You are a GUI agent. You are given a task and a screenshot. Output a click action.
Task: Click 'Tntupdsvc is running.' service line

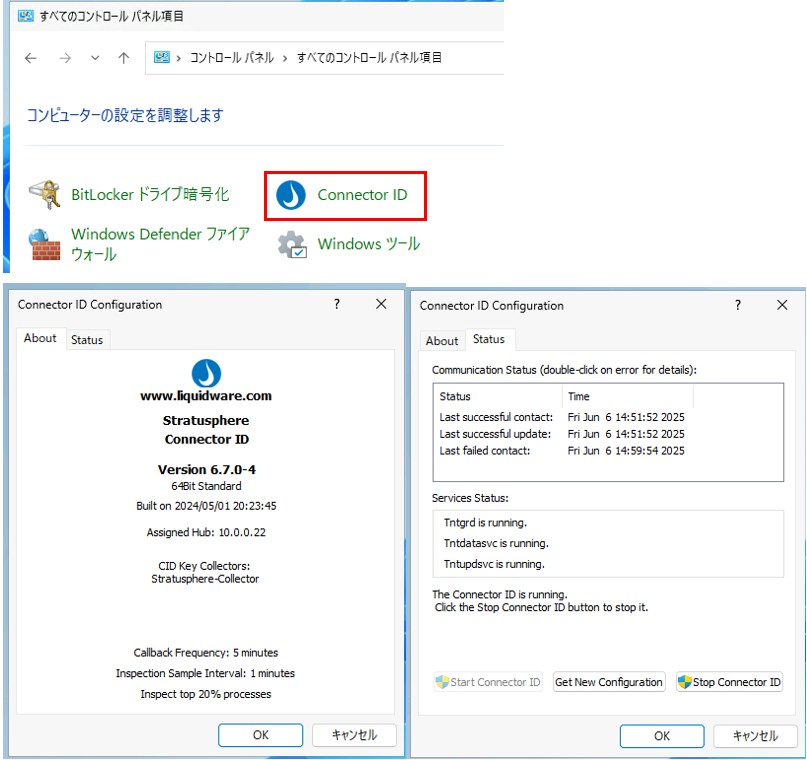[x=494, y=564]
